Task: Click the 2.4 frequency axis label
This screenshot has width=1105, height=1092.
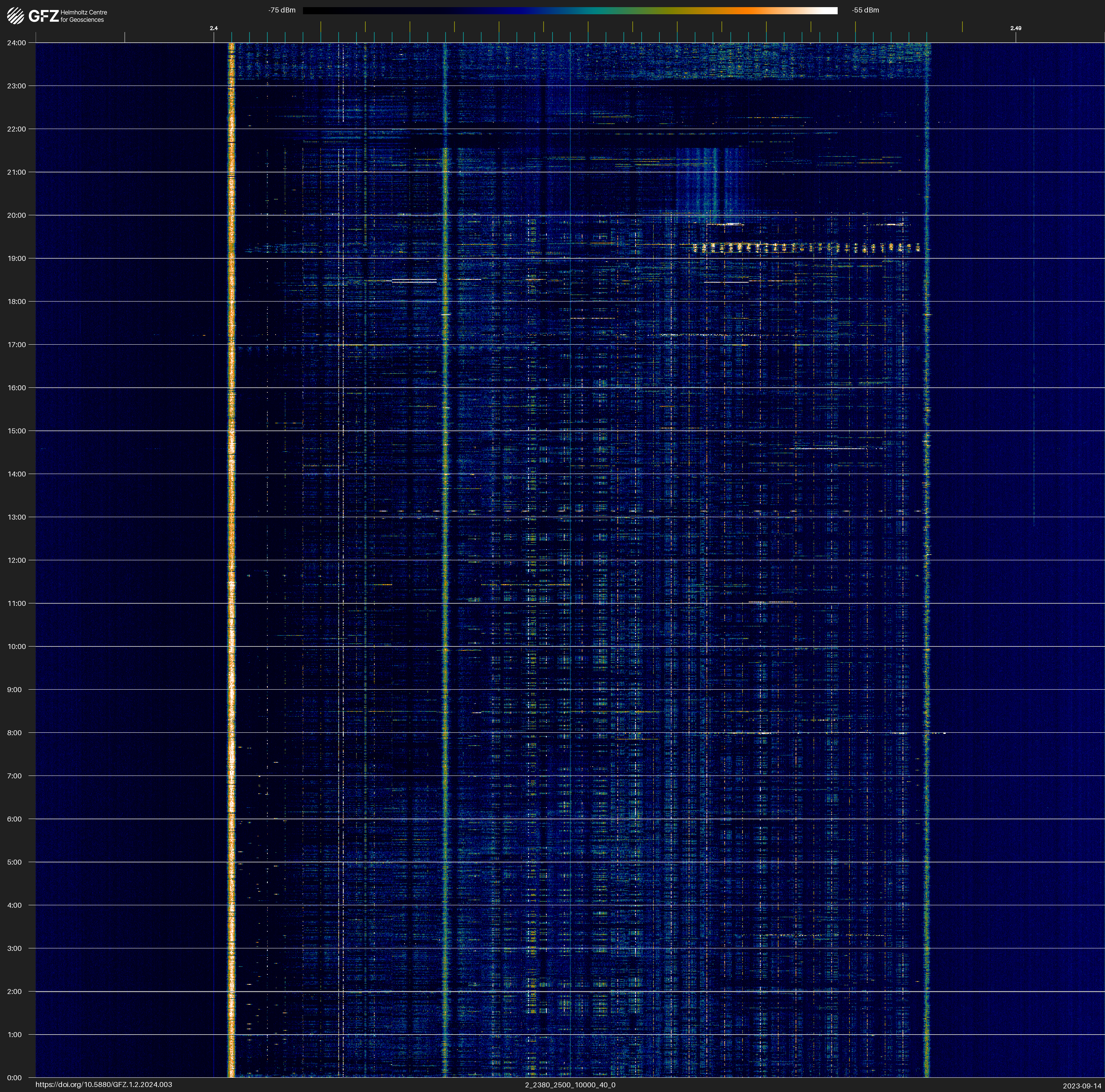Action: click(214, 28)
